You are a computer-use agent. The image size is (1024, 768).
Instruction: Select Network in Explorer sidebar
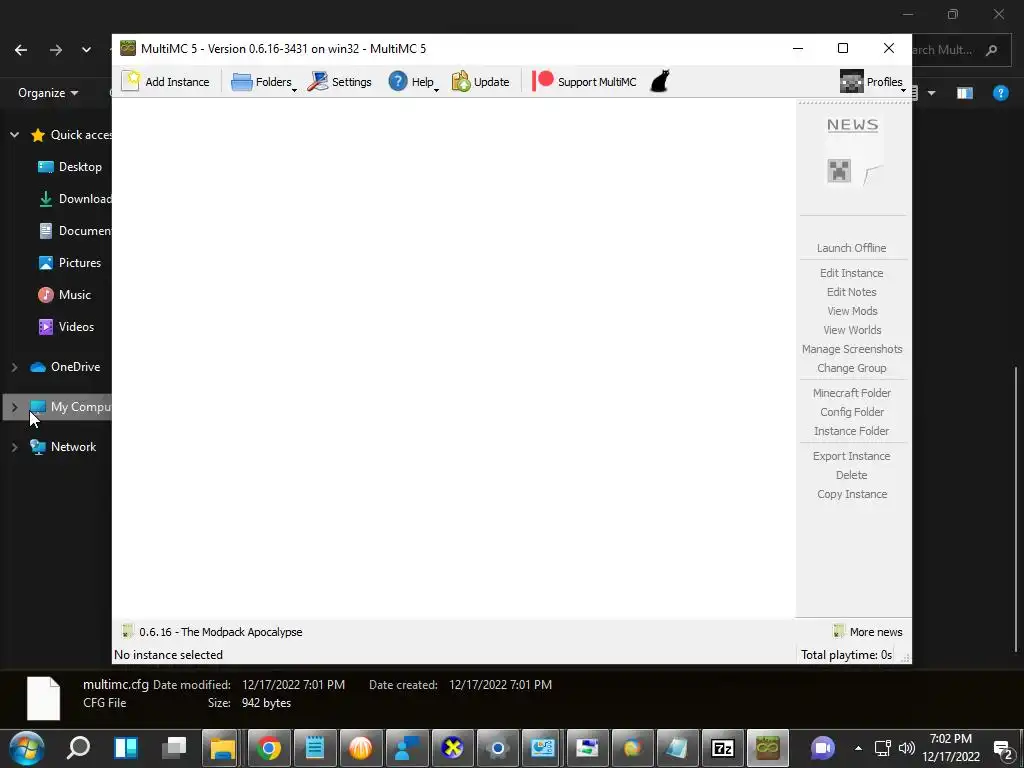click(63, 447)
